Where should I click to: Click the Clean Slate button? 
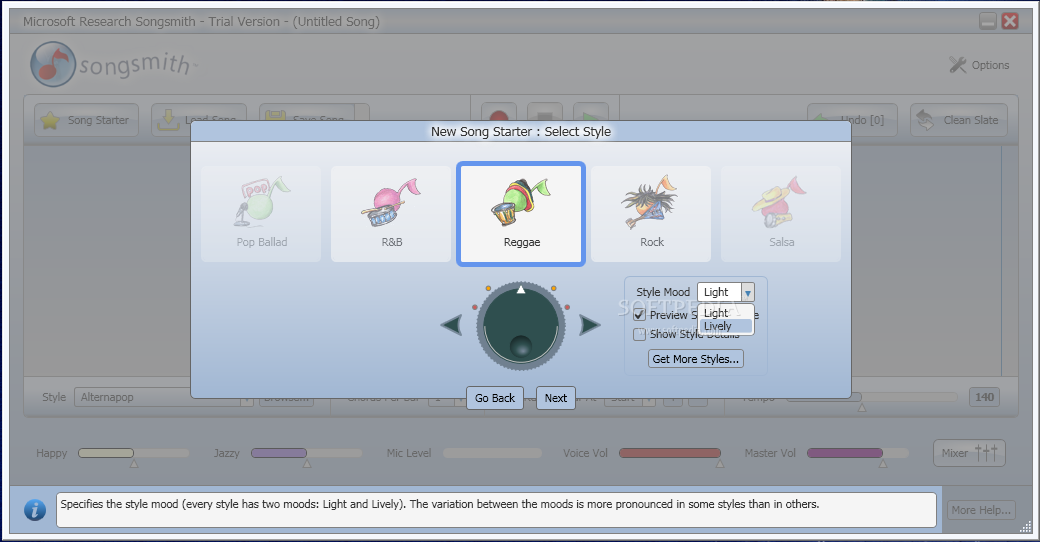point(958,120)
